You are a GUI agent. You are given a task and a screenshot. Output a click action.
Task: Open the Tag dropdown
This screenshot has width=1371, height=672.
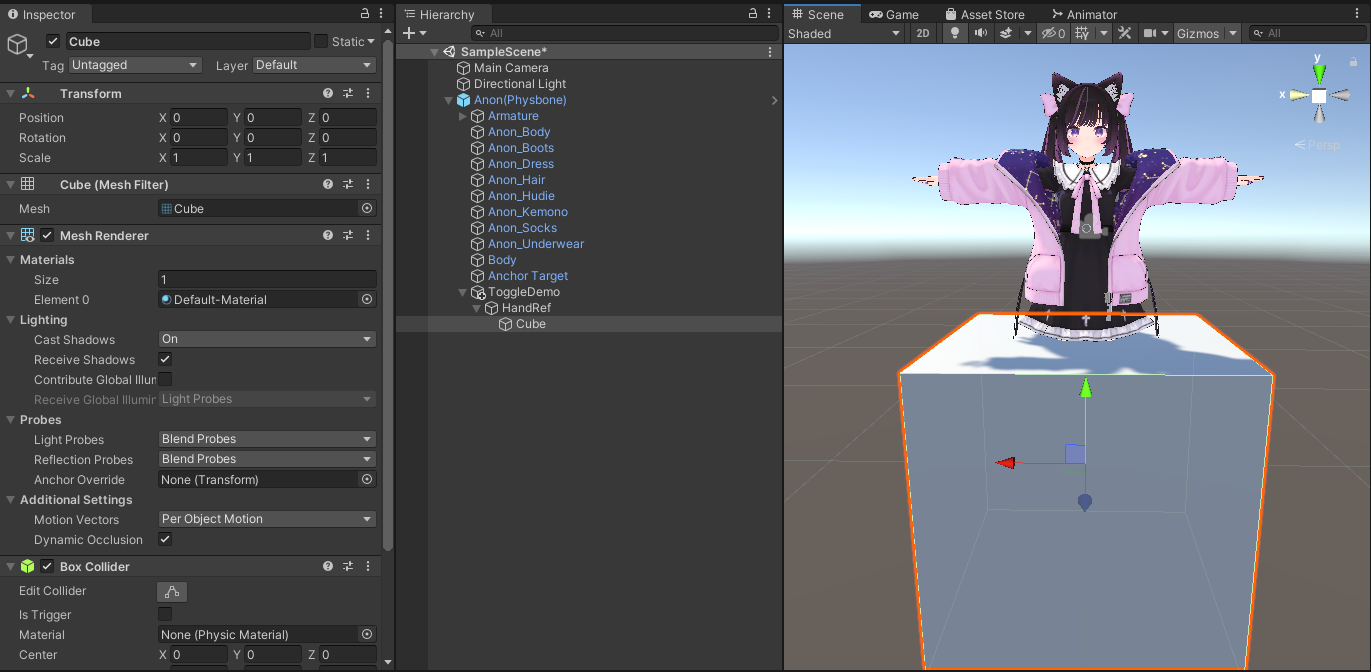(135, 65)
